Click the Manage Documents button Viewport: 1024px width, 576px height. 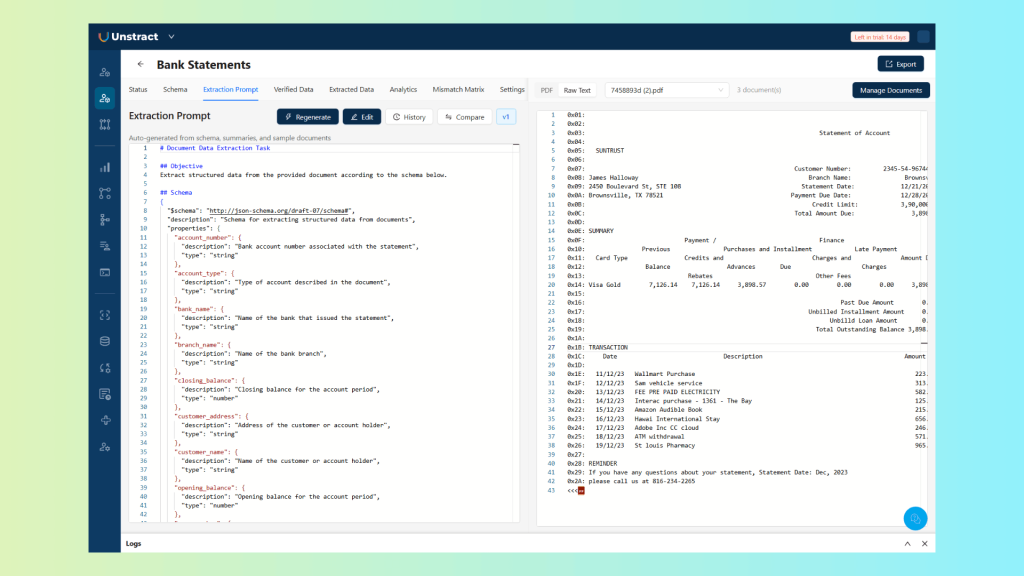pos(891,90)
